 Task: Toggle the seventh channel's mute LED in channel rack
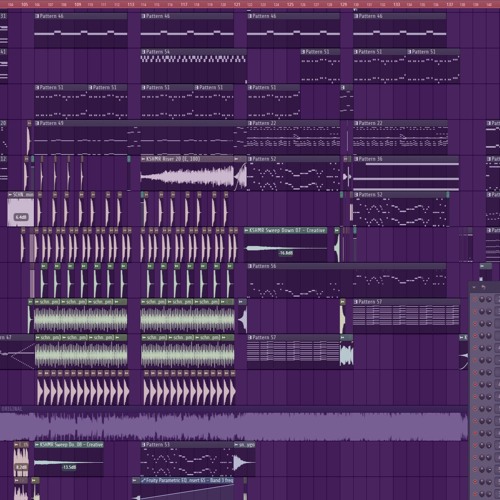point(475,372)
